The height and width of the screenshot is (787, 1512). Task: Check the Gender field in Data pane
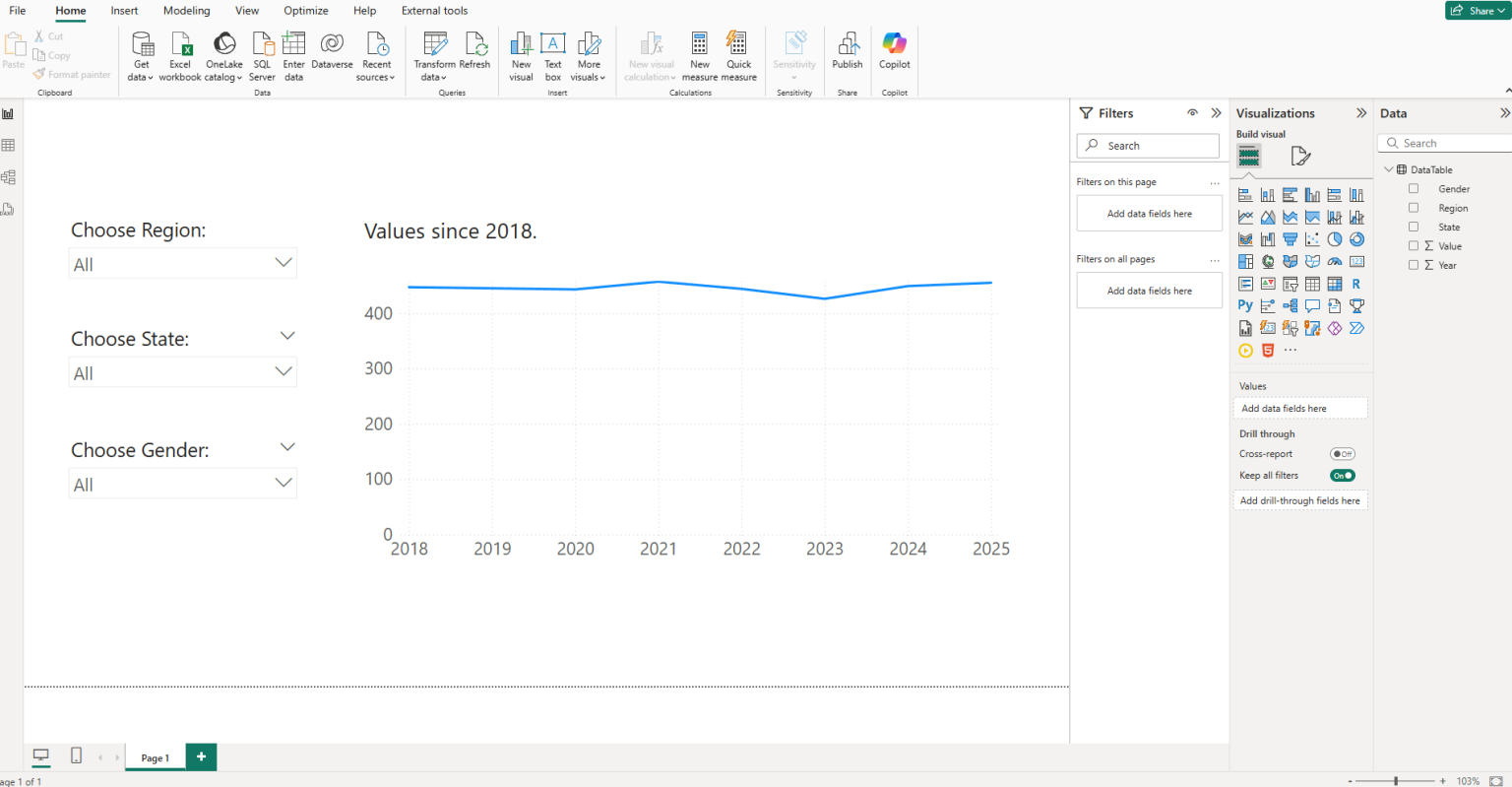pos(1415,188)
